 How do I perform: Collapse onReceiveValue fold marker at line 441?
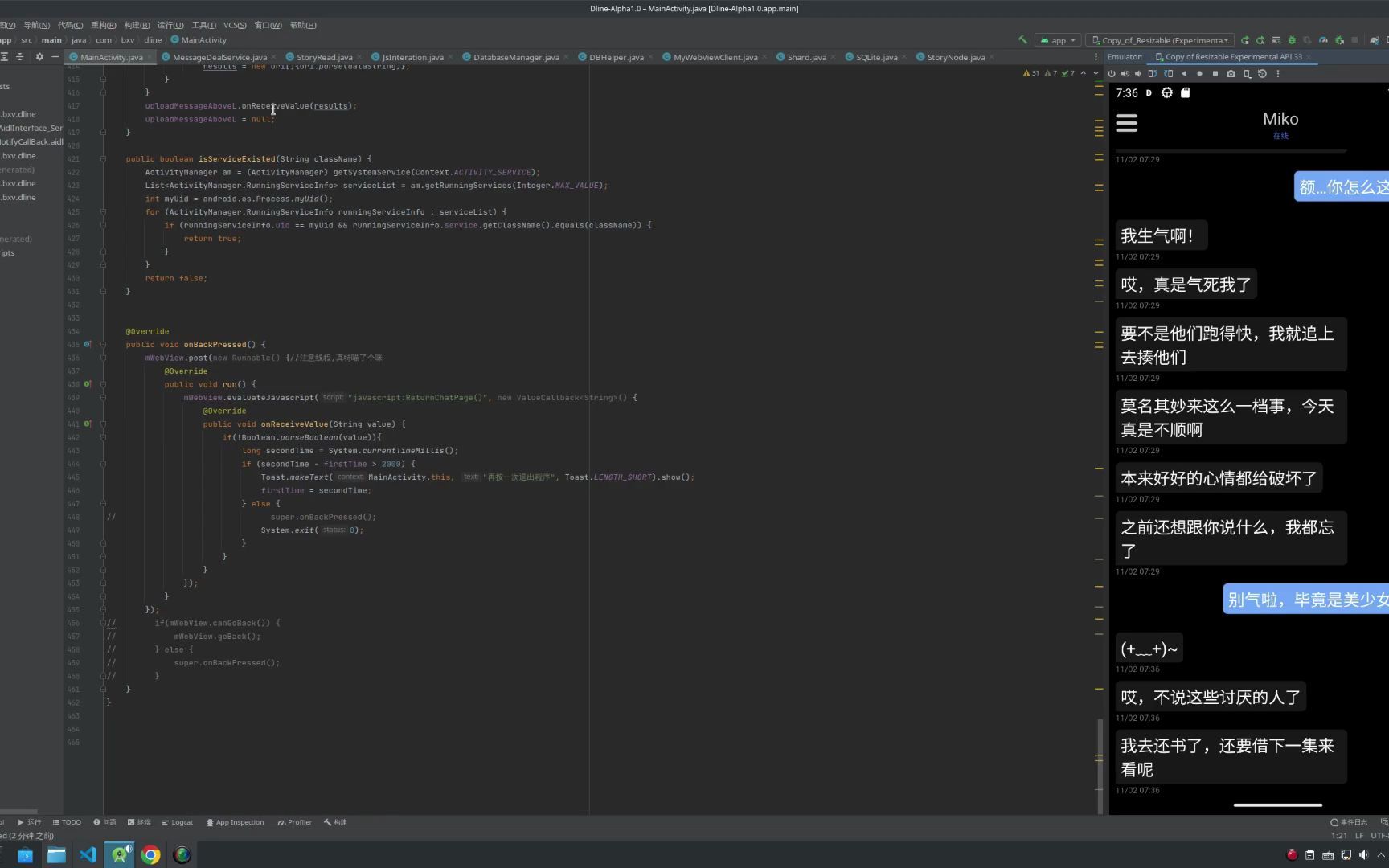coord(103,424)
